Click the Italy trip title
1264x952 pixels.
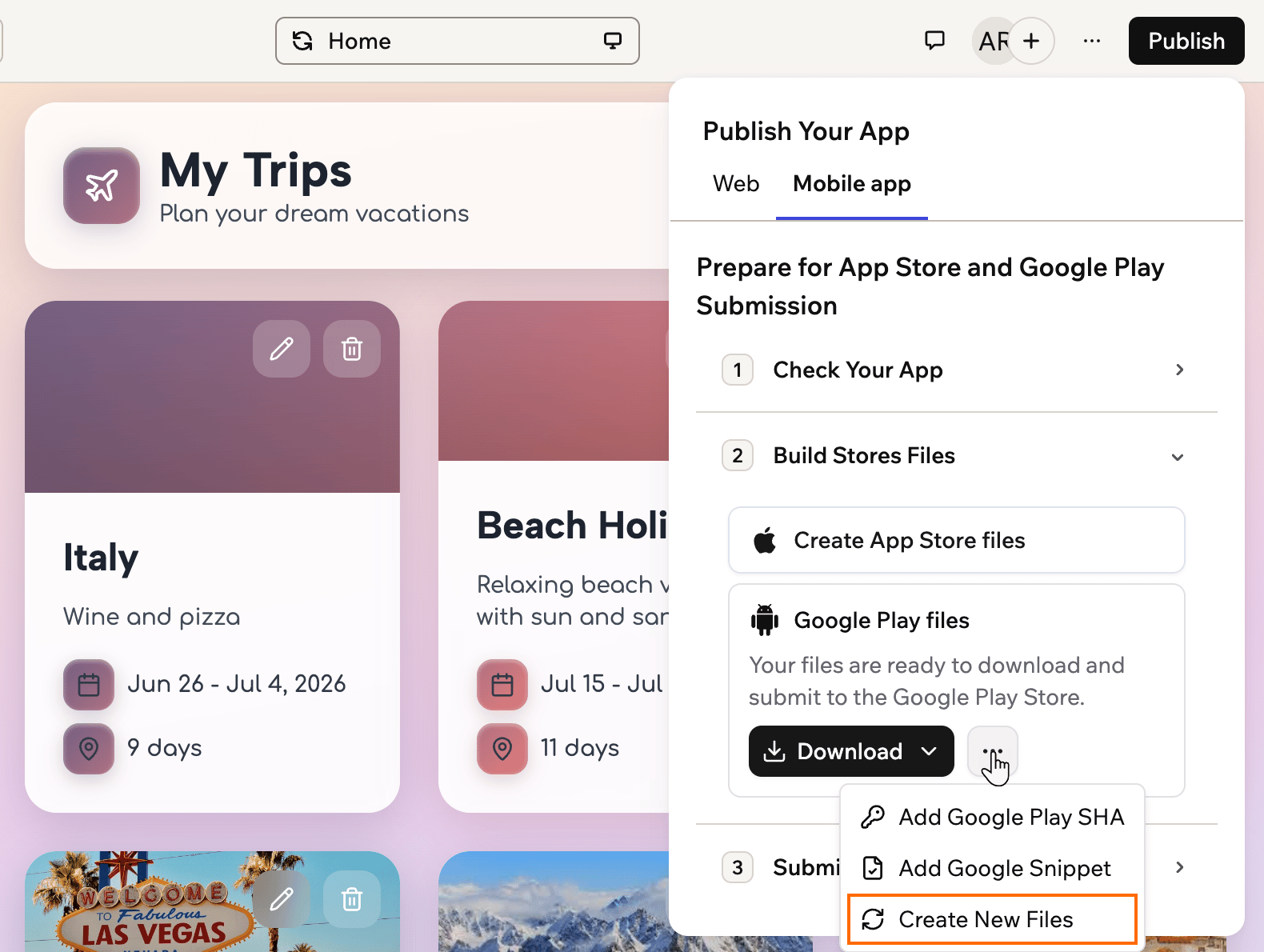click(x=101, y=558)
